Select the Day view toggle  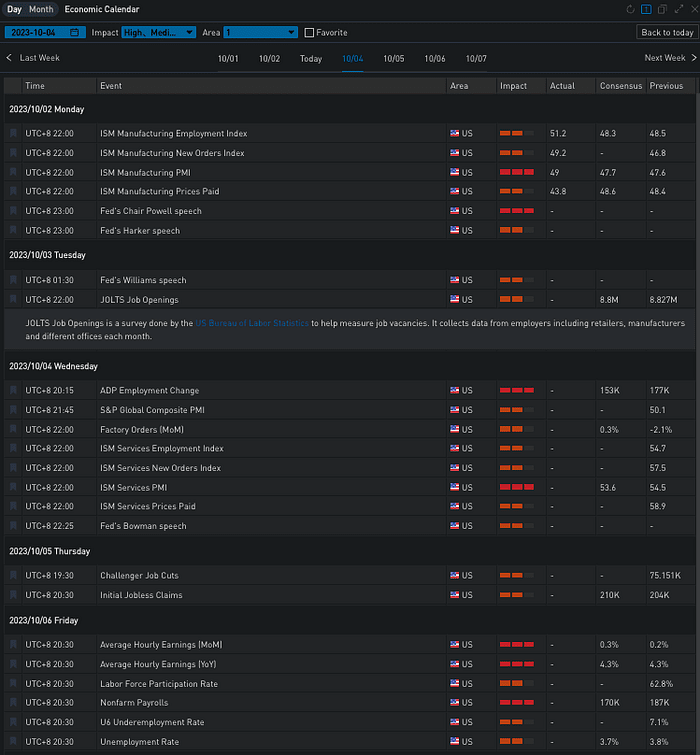pos(14,9)
